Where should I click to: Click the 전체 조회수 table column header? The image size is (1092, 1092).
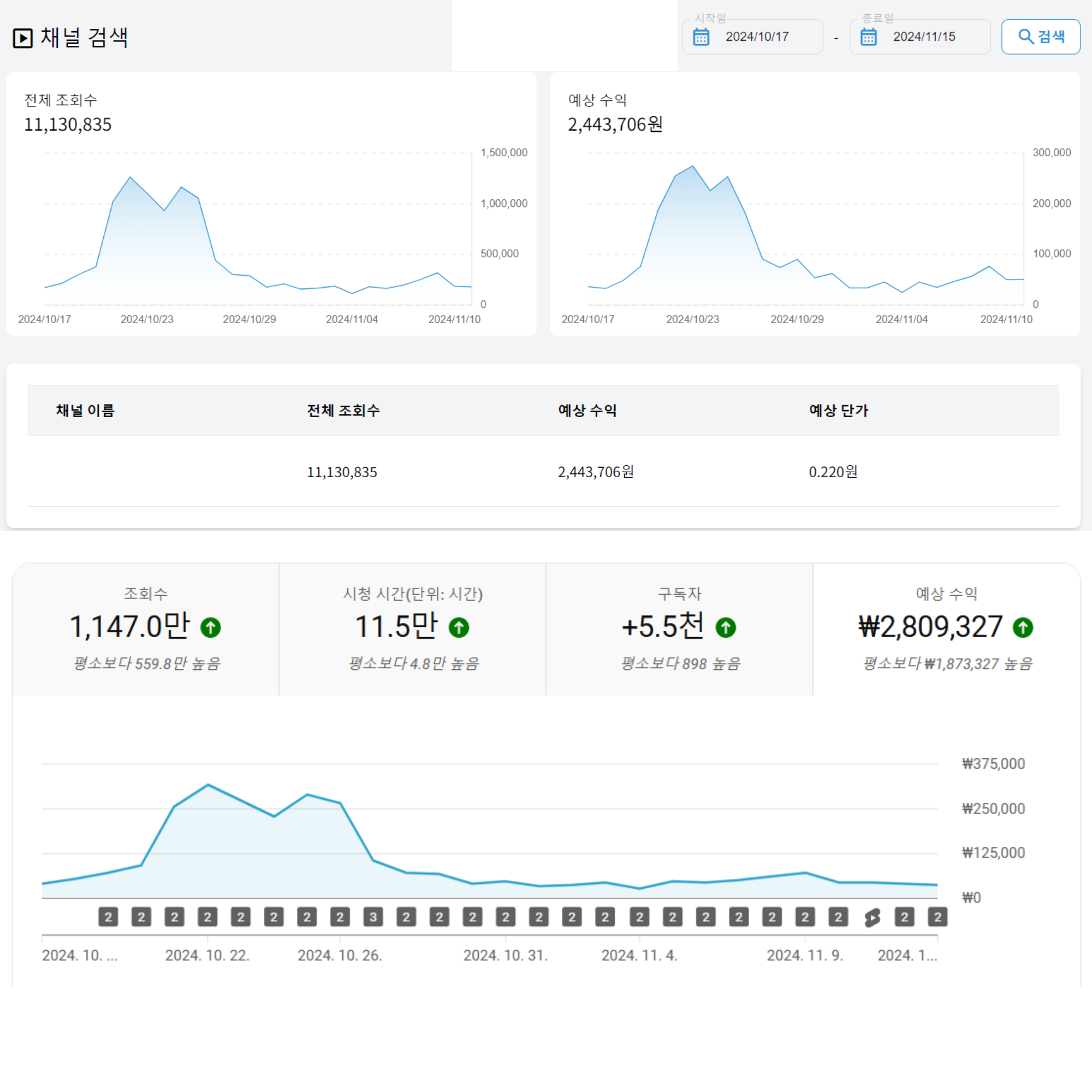click(343, 411)
